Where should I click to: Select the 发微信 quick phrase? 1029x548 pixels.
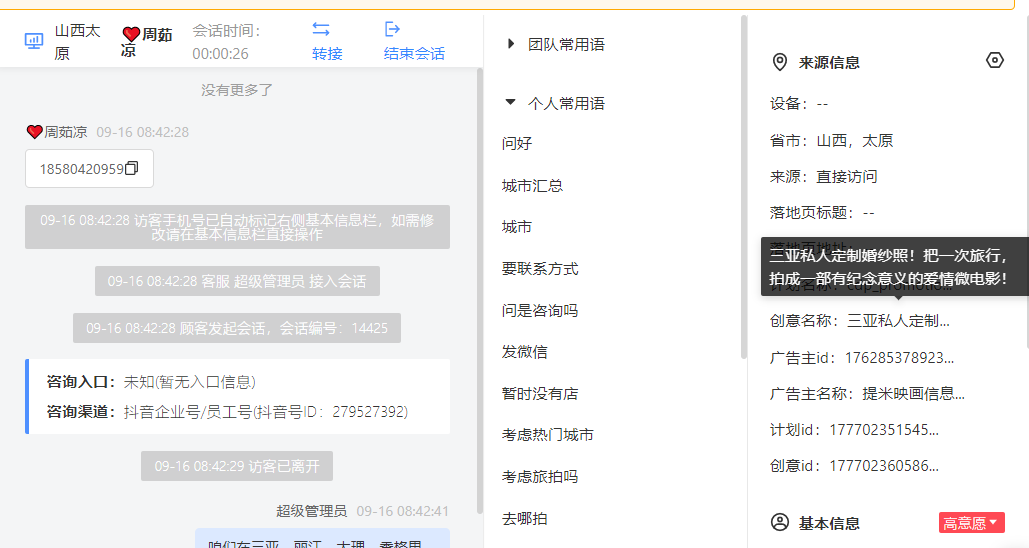524,352
